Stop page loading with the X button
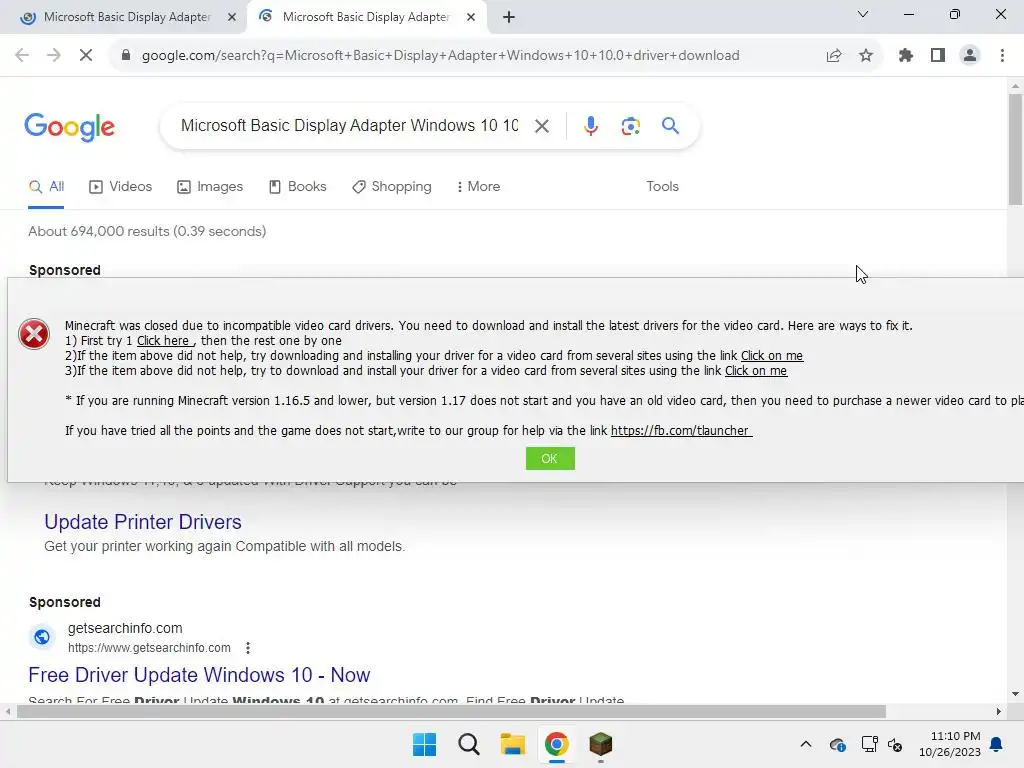 click(x=86, y=56)
